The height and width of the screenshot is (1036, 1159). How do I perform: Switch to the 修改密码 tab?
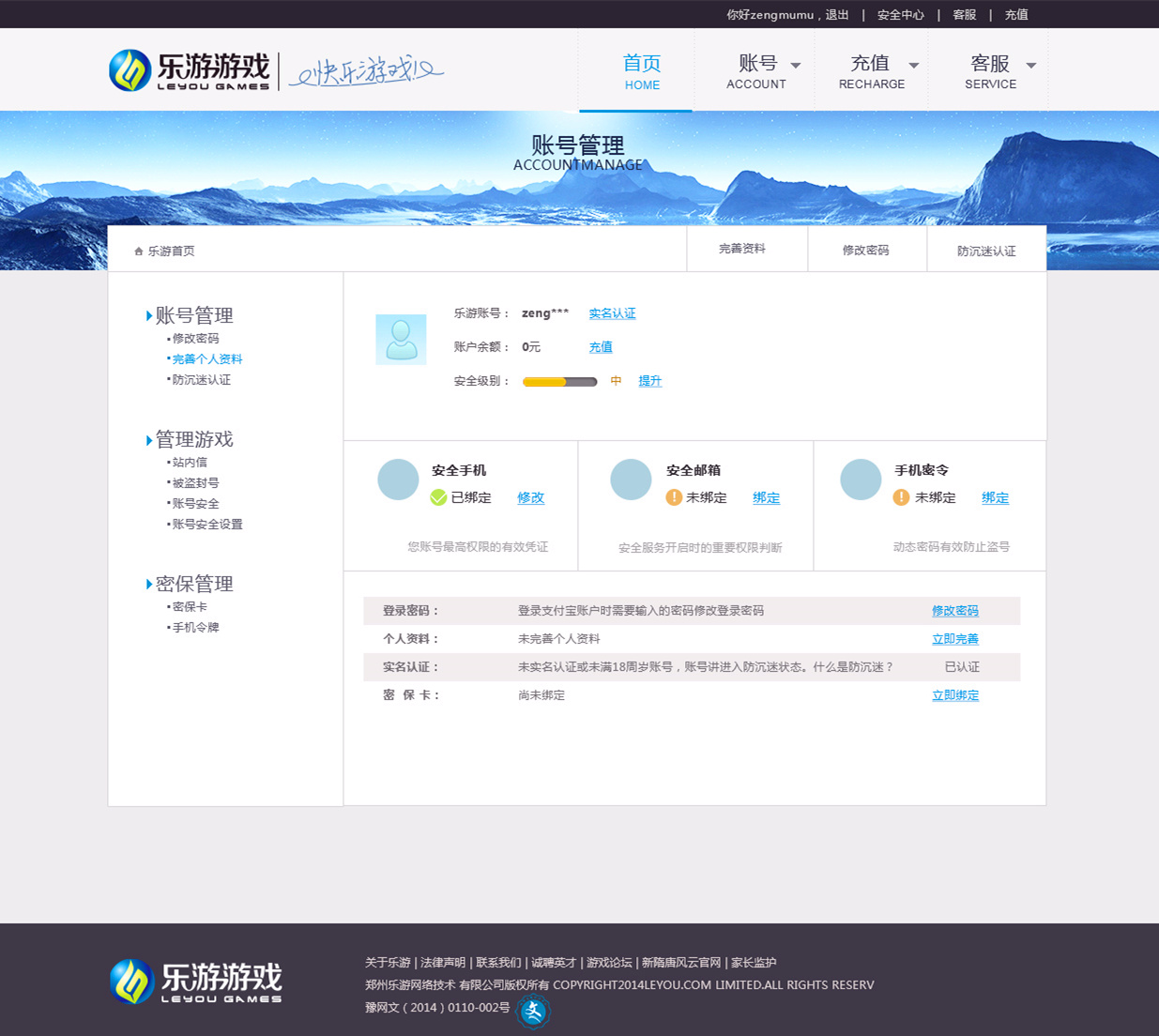click(x=865, y=251)
